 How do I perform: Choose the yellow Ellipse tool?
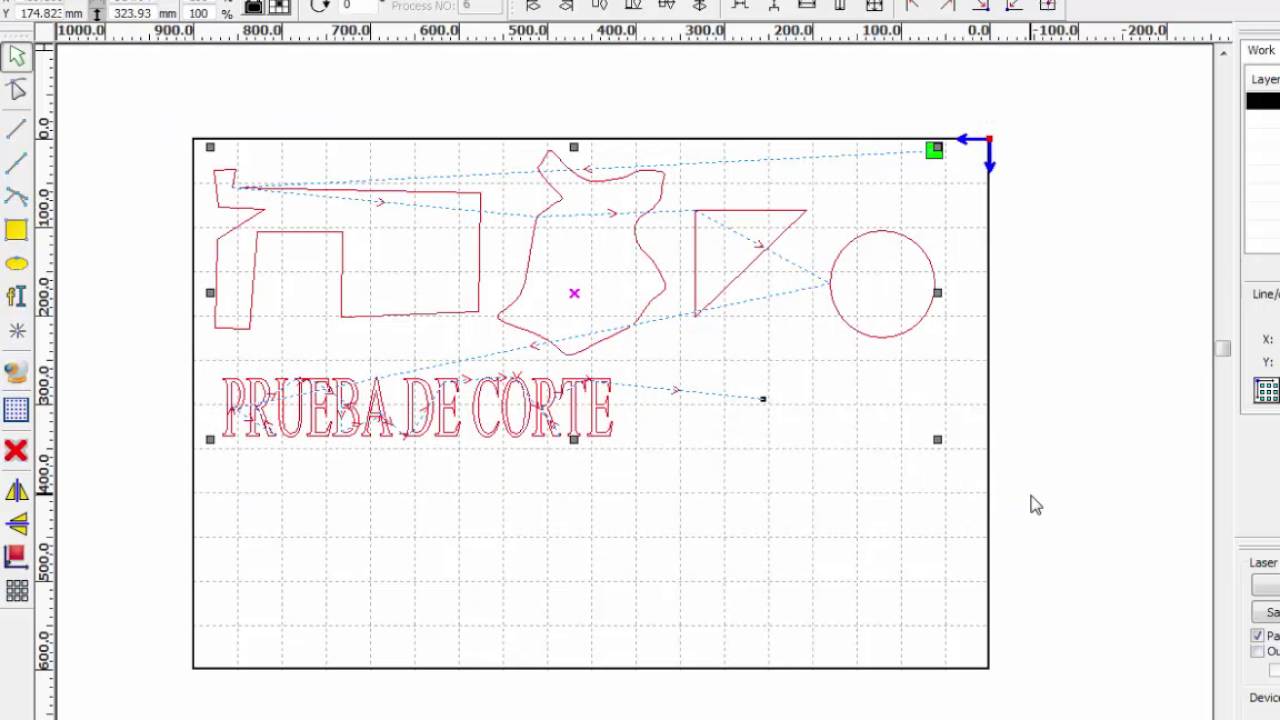click(x=16, y=264)
